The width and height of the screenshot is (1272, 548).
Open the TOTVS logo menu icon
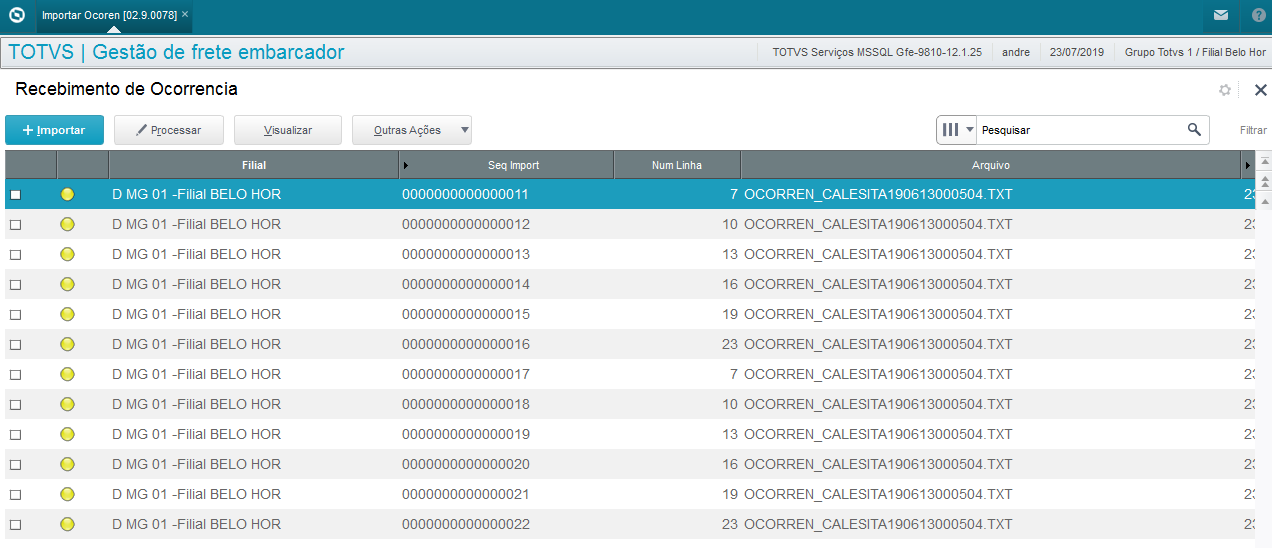(x=16, y=15)
